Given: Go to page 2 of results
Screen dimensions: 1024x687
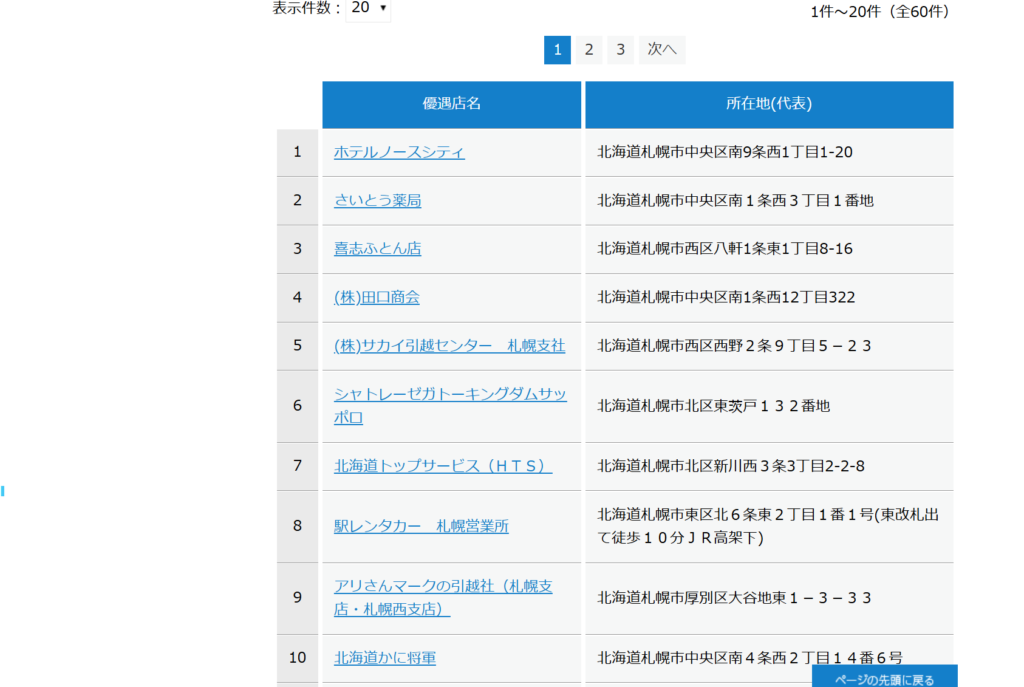Looking at the screenshot, I should pos(589,49).
